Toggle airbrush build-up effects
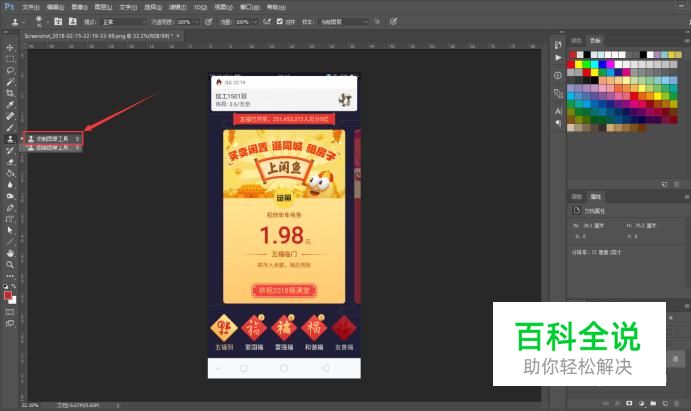 267,21
